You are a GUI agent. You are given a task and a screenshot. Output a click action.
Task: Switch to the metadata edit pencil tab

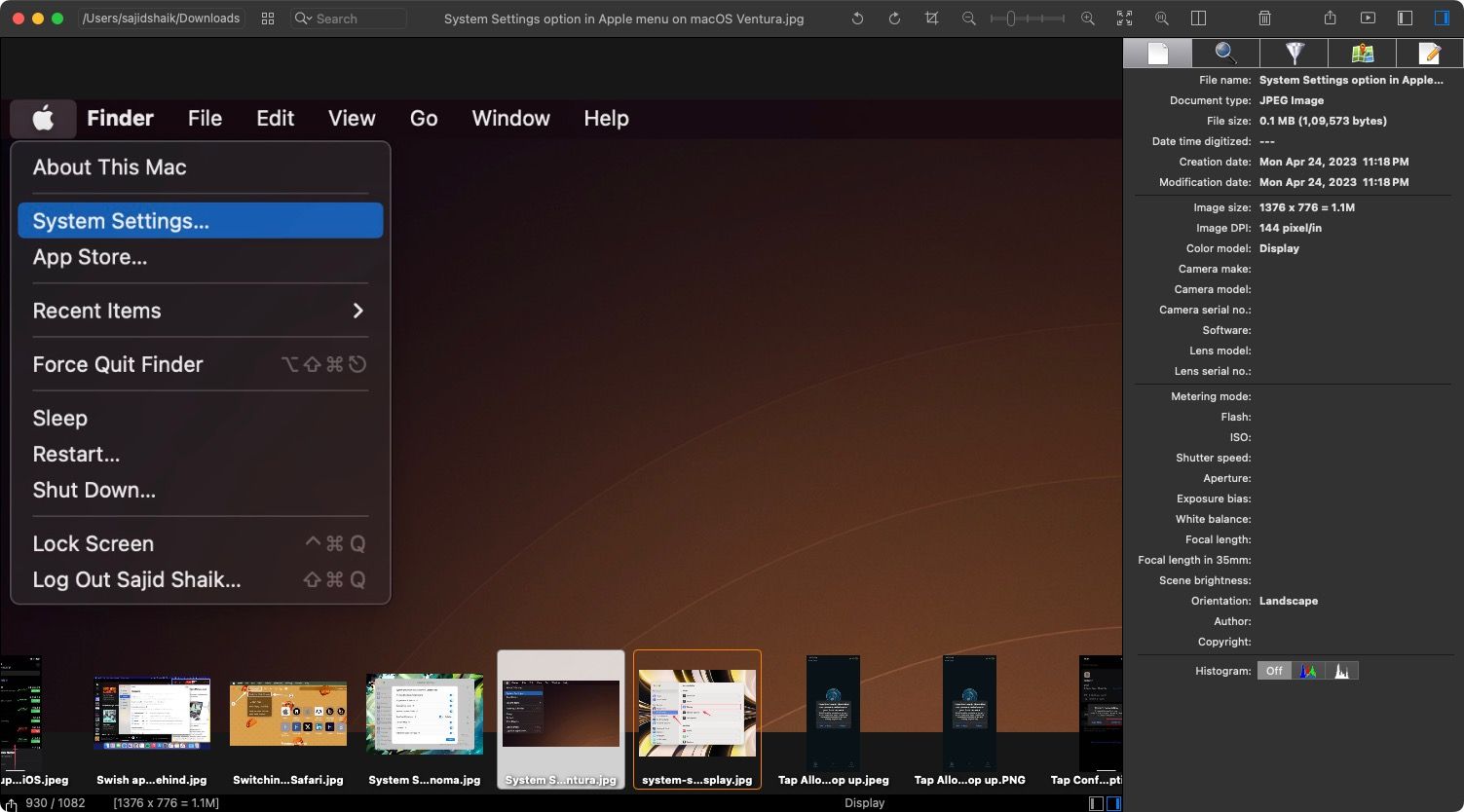[x=1431, y=54]
